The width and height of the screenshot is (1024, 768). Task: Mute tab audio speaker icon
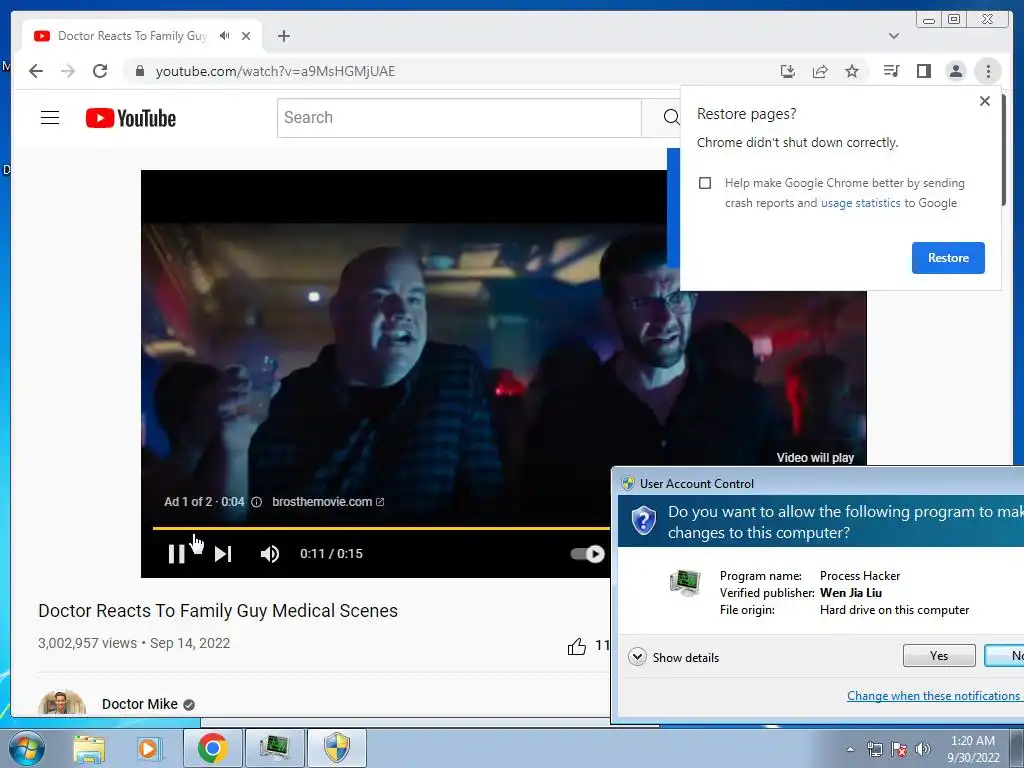click(x=225, y=36)
